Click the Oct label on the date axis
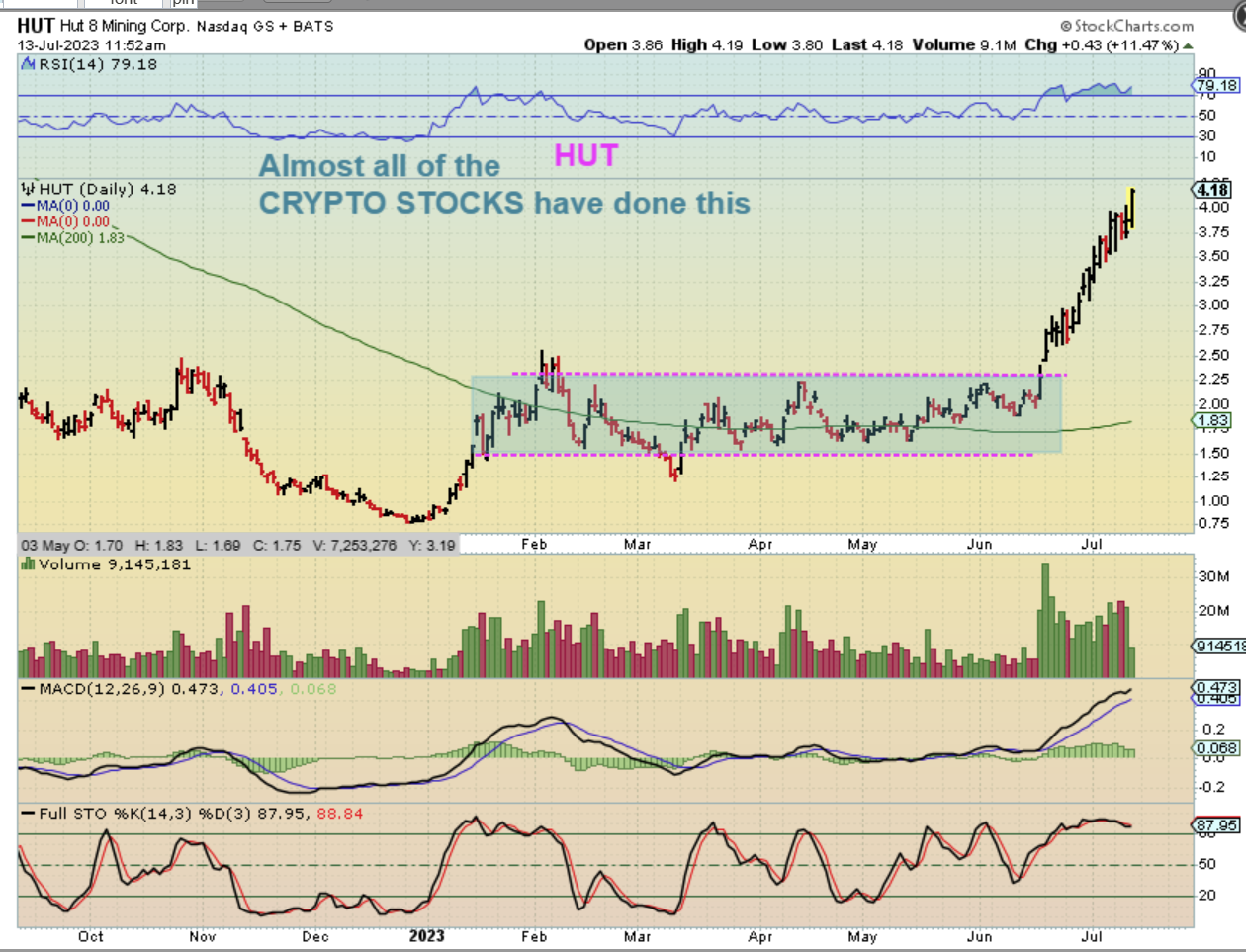Image resolution: width=1246 pixels, height=952 pixels. click(x=91, y=935)
